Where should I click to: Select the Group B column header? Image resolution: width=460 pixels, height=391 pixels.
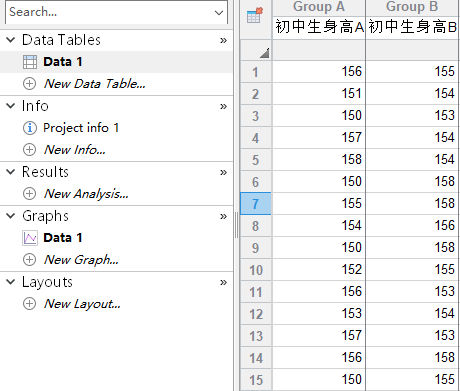(412, 7)
